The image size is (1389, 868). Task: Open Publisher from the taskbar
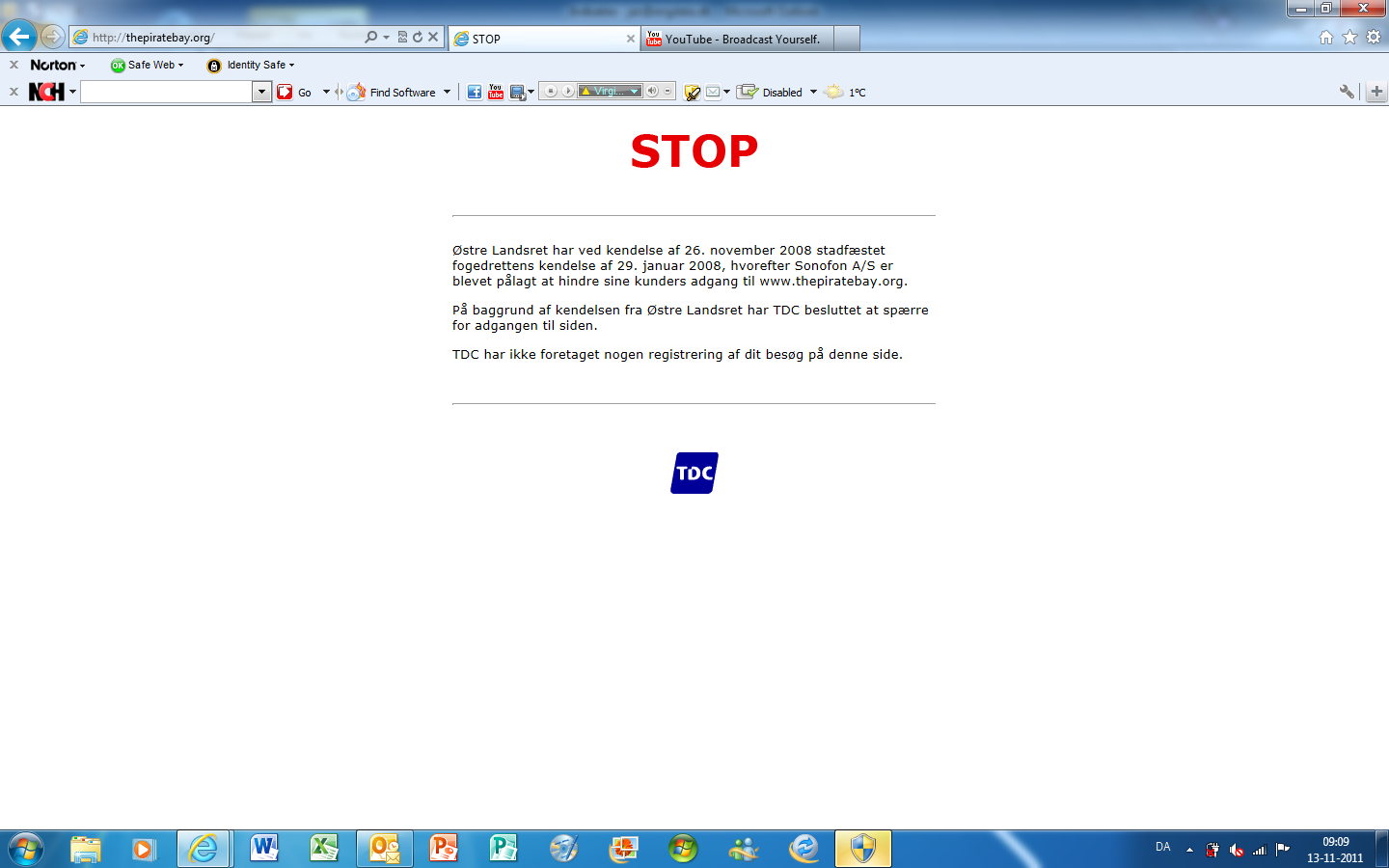tap(504, 849)
